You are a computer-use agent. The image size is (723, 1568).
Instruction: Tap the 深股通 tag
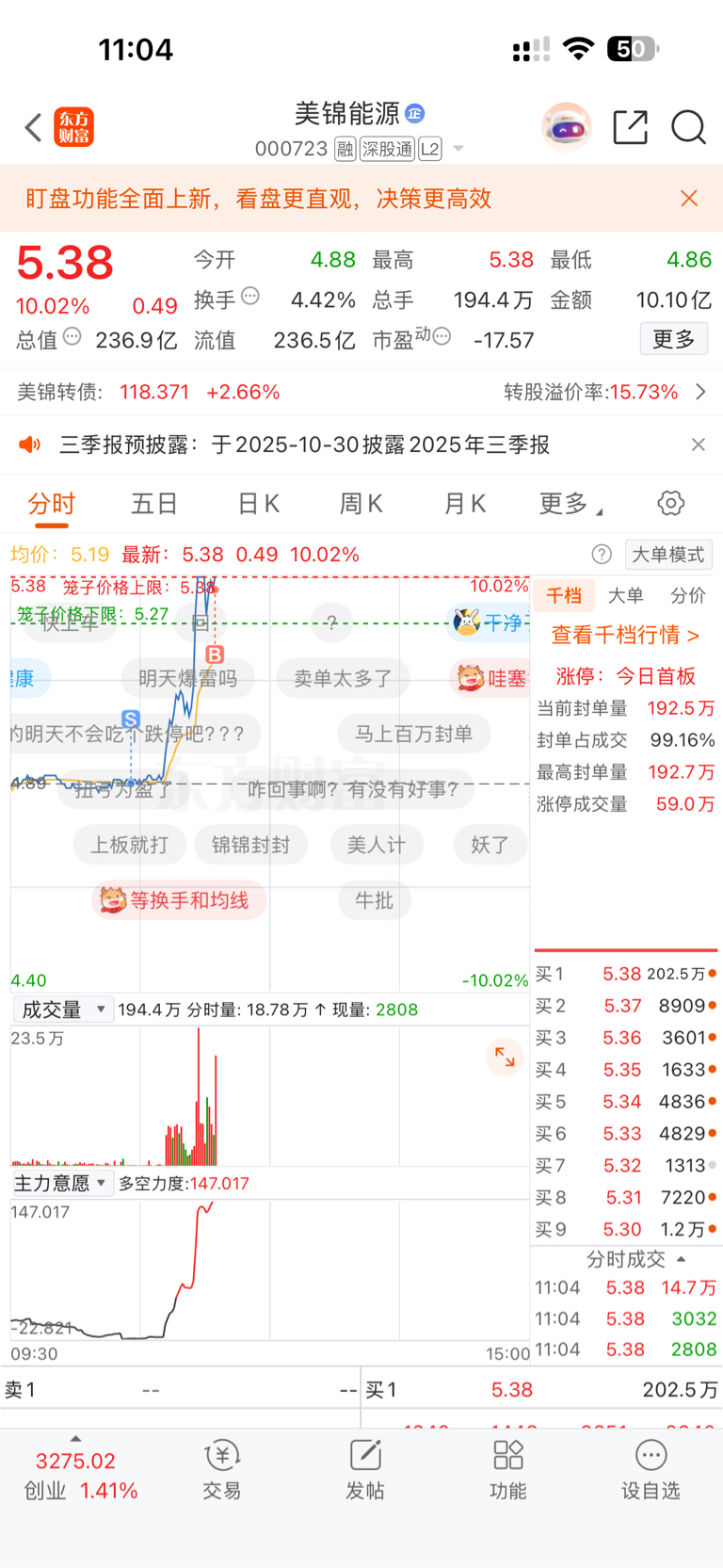pos(387,149)
